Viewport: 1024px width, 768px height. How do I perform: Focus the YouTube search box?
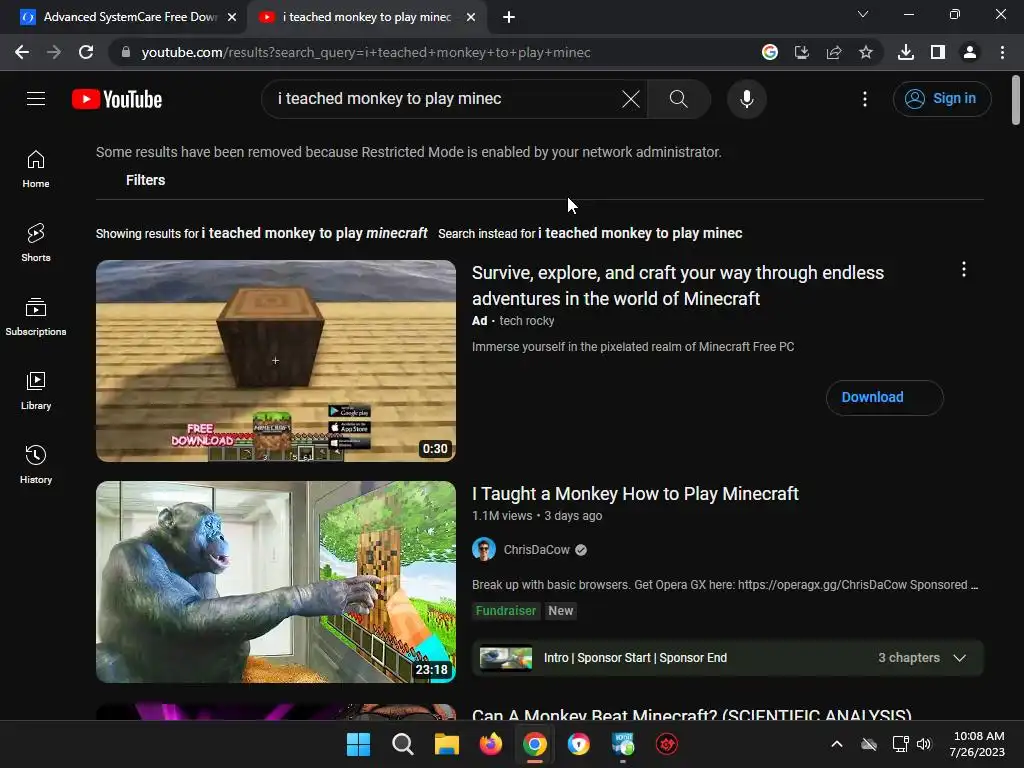click(444, 99)
